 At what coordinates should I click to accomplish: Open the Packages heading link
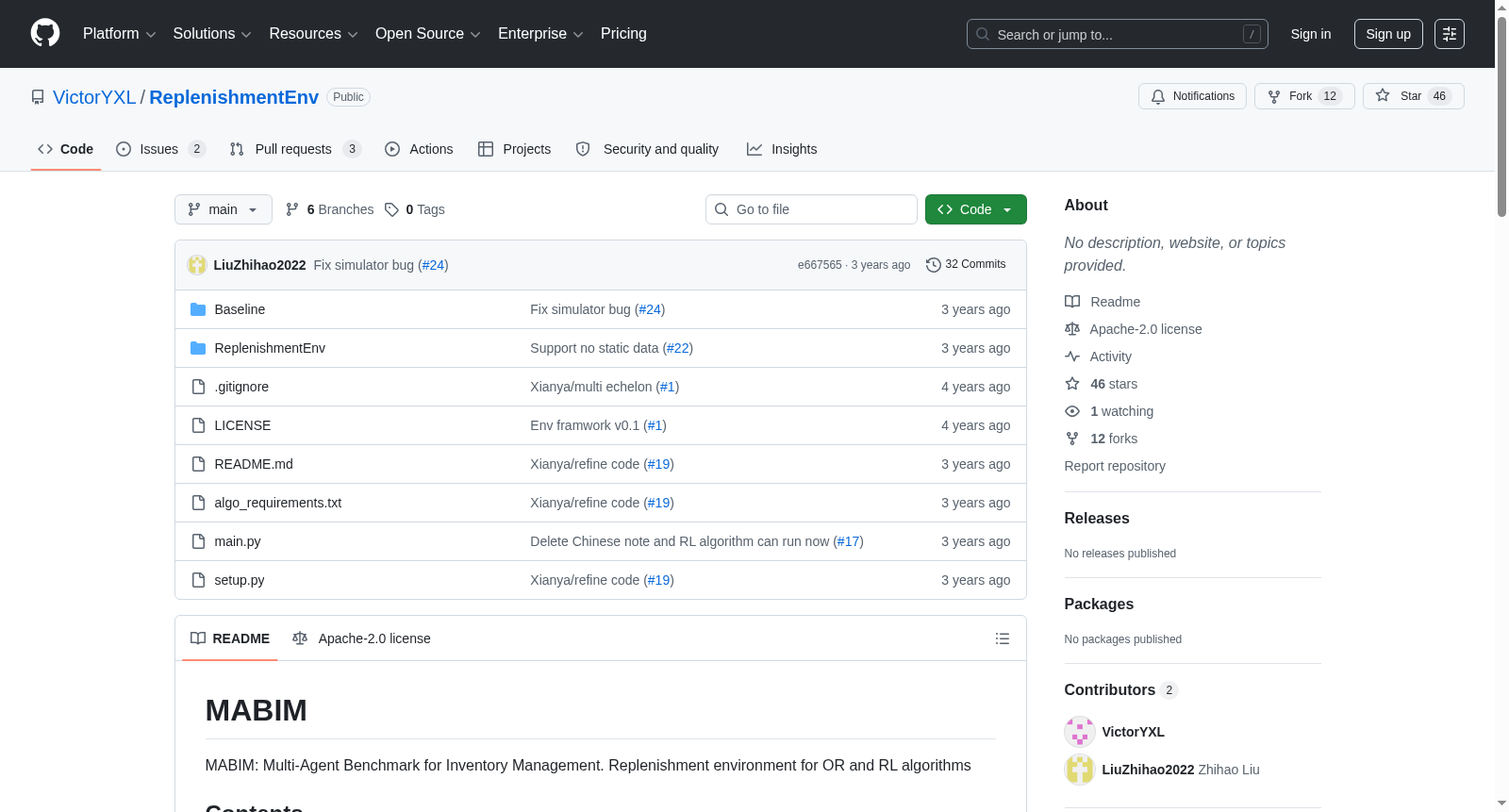tap(1099, 605)
